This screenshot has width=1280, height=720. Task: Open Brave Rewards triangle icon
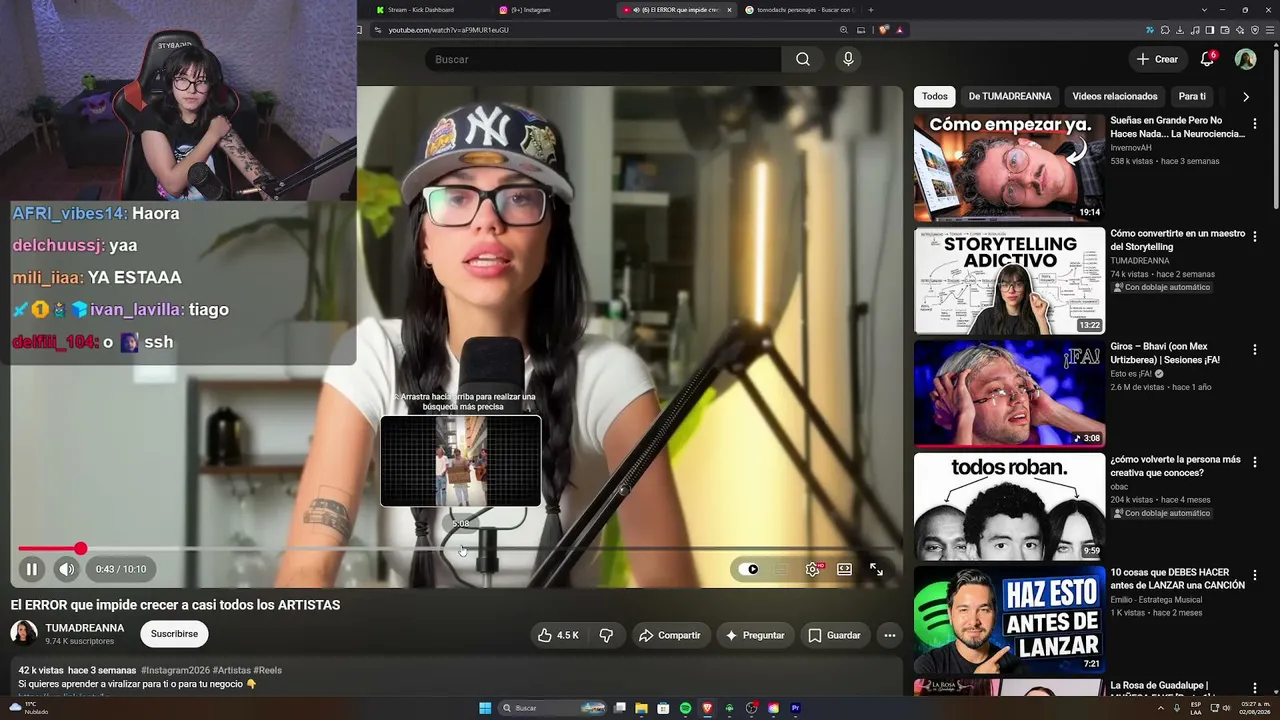coord(899,30)
